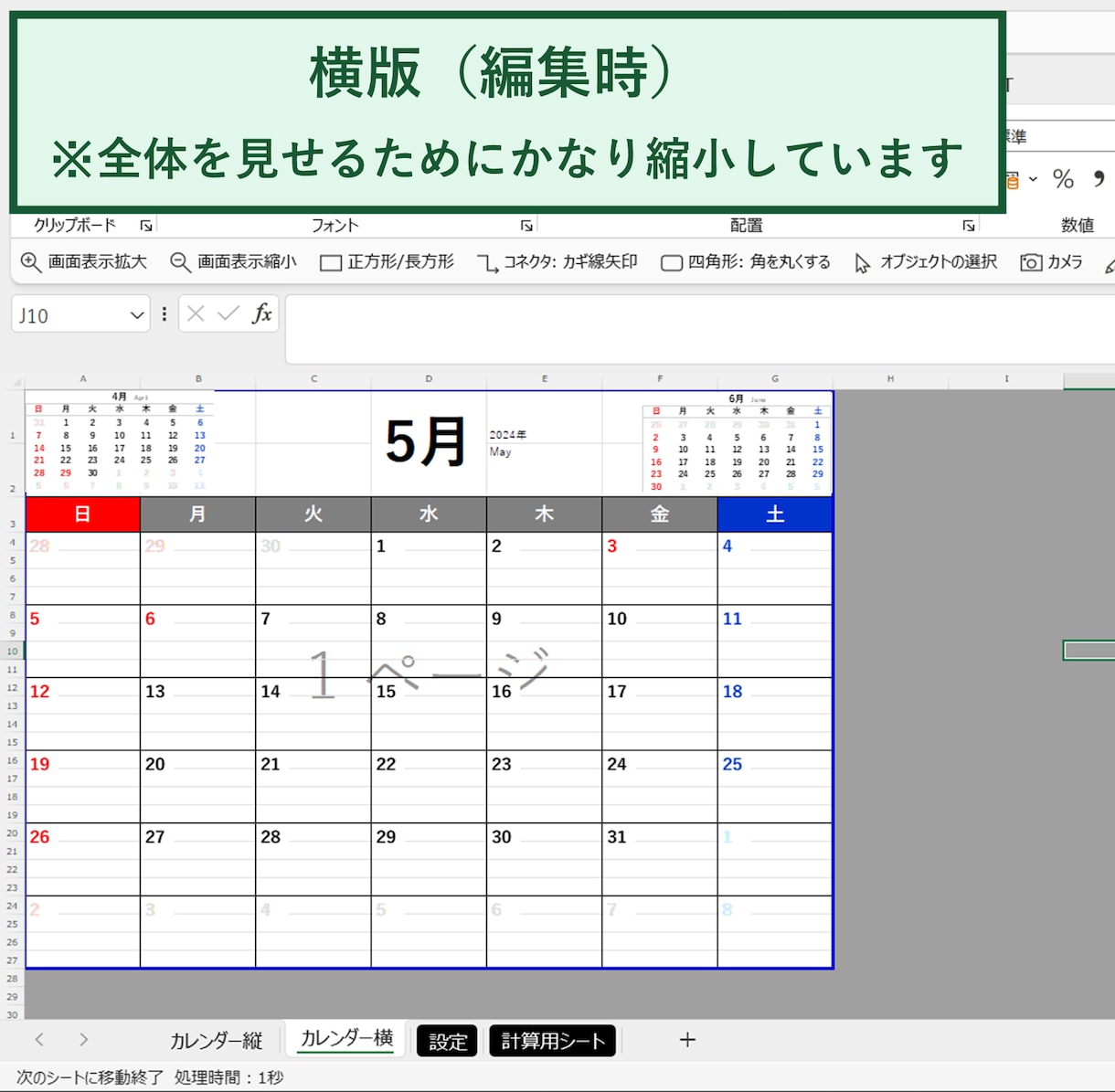Open the number format dropdown showing 標準

pyautogui.click(x=1060, y=137)
